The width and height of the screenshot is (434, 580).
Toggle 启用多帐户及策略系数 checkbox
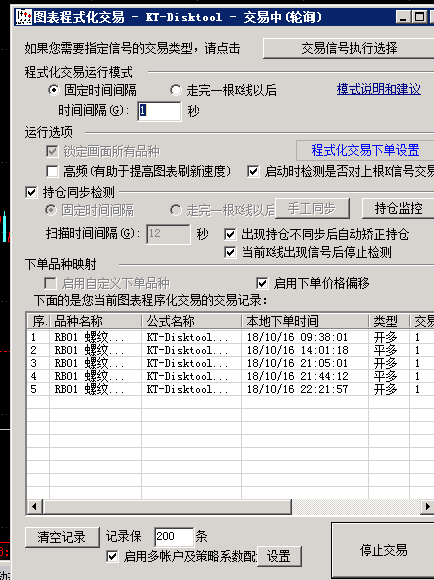(112, 556)
